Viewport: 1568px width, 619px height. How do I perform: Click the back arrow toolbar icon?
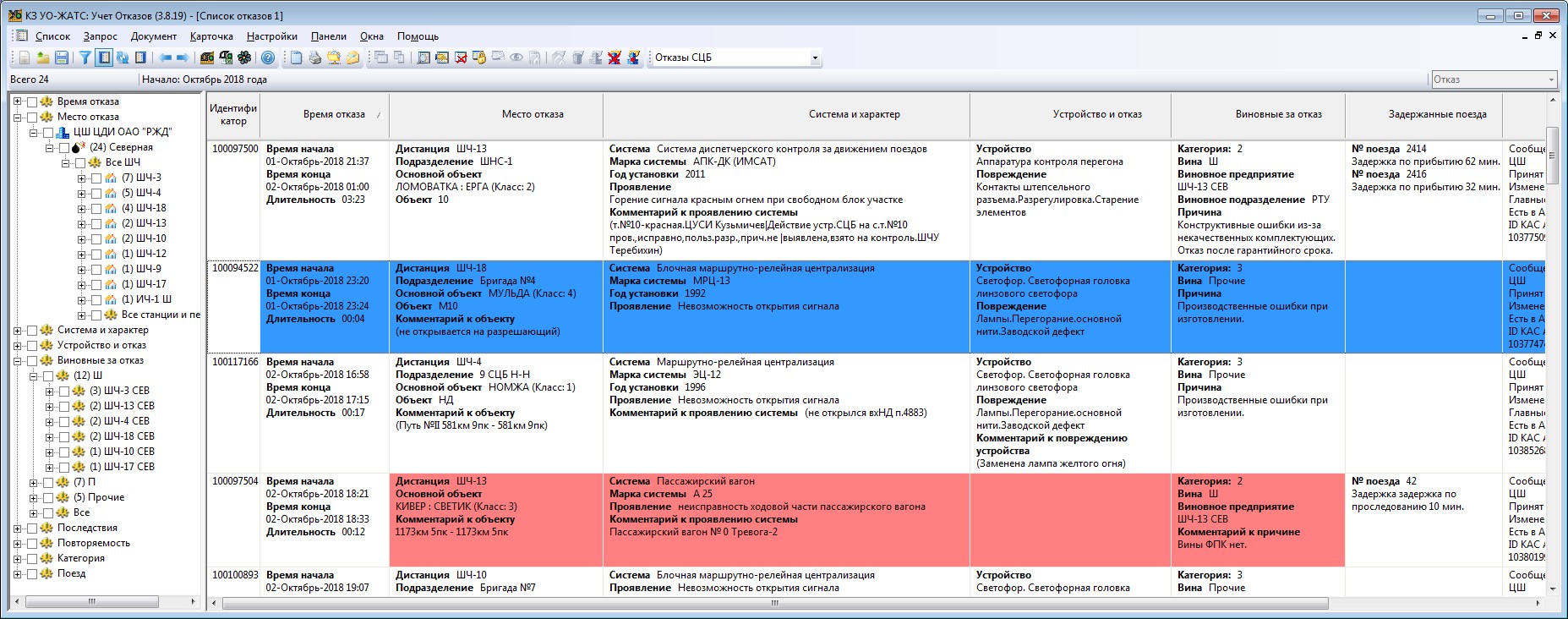(x=166, y=58)
